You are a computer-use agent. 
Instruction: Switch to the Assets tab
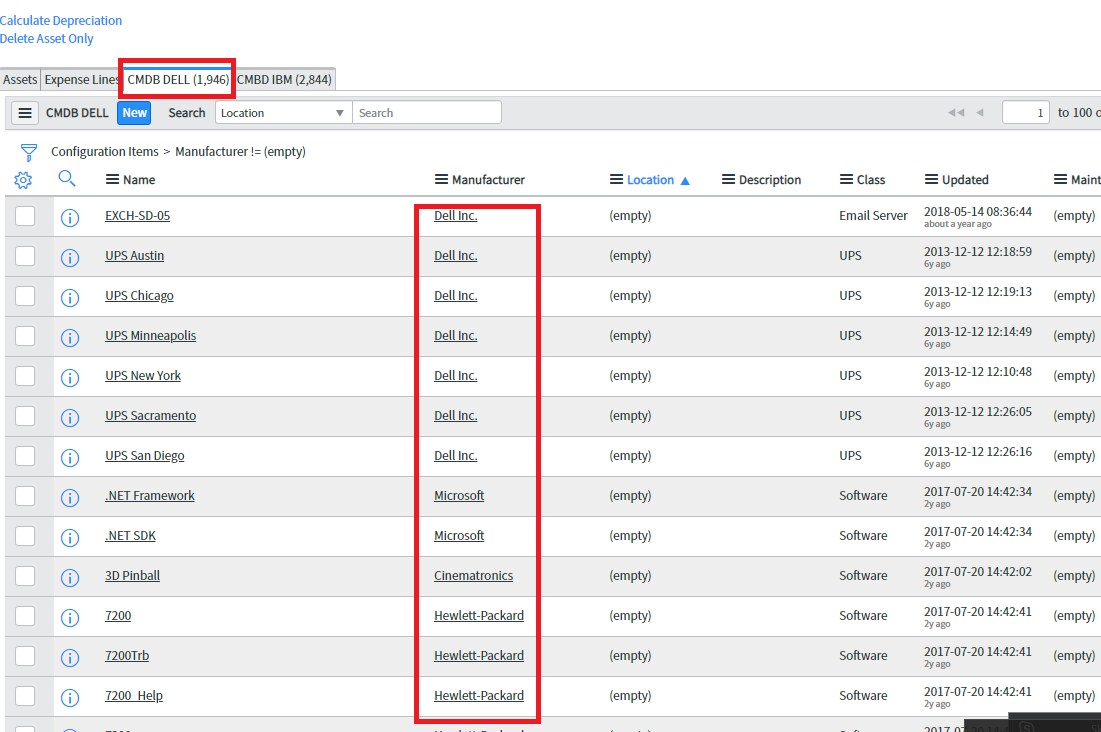pos(20,79)
